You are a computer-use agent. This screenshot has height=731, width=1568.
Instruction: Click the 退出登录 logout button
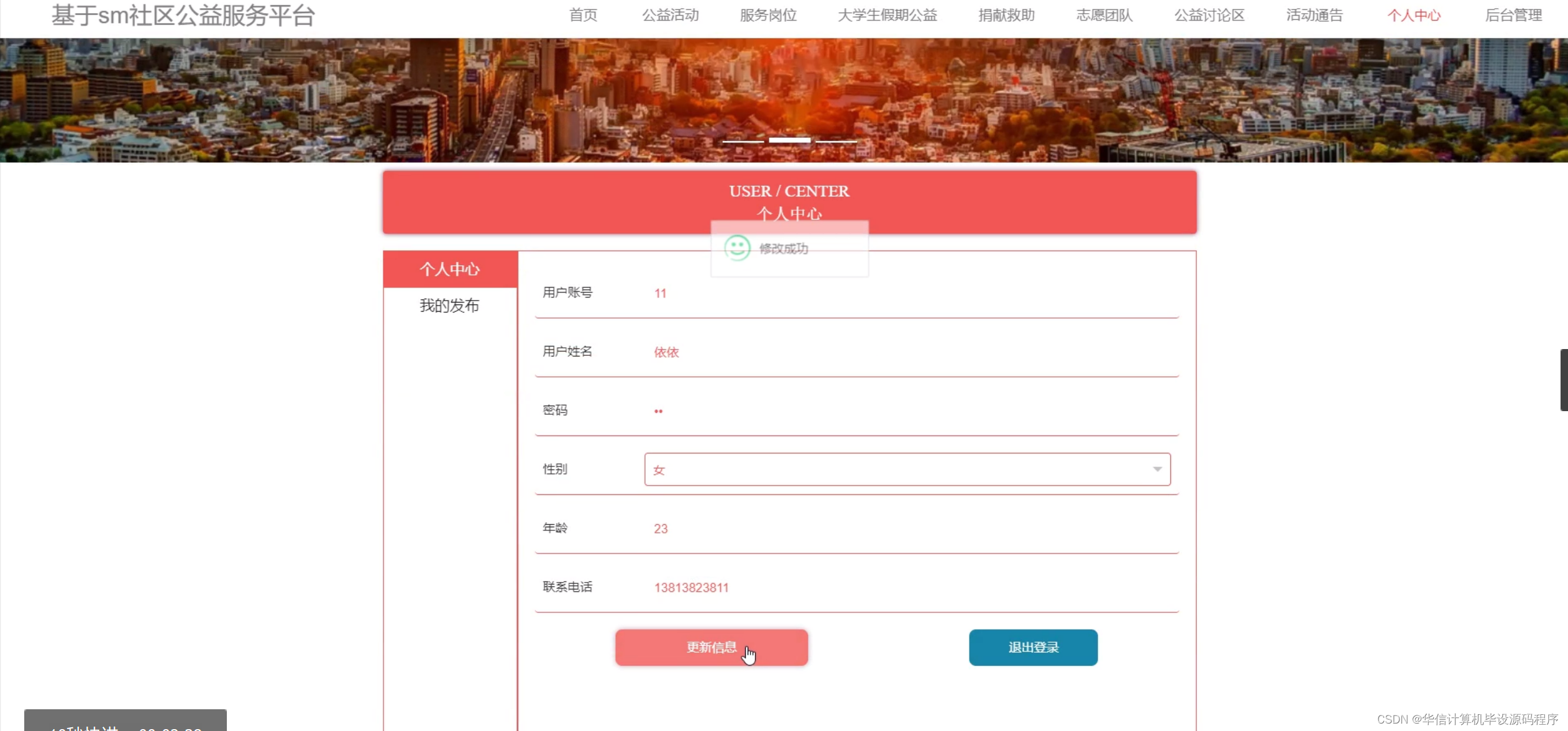pos(1032,647)
